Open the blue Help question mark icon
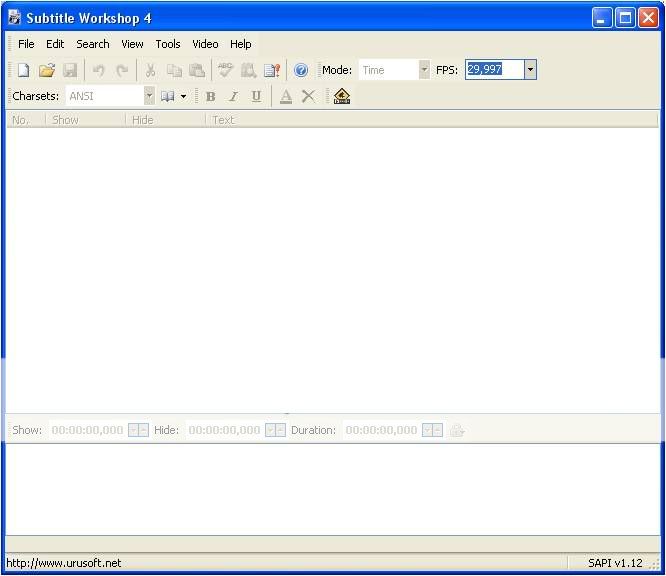The height and width of the screenshot is (576, 666). pyautogui.click(x=301, y=70)
